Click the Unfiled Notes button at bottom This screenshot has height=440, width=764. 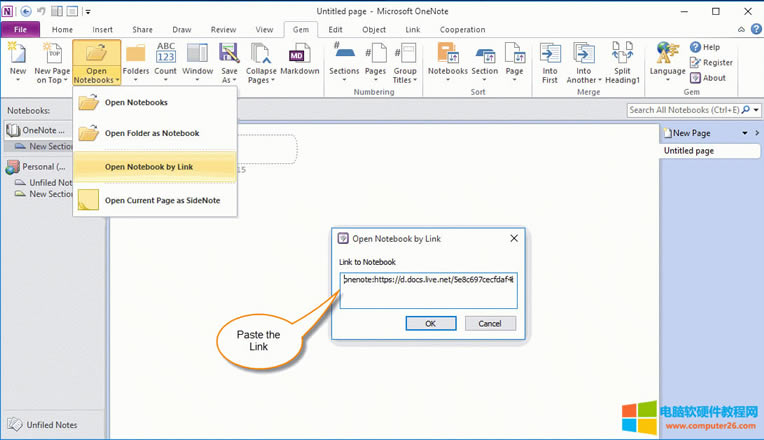(42, 425)
